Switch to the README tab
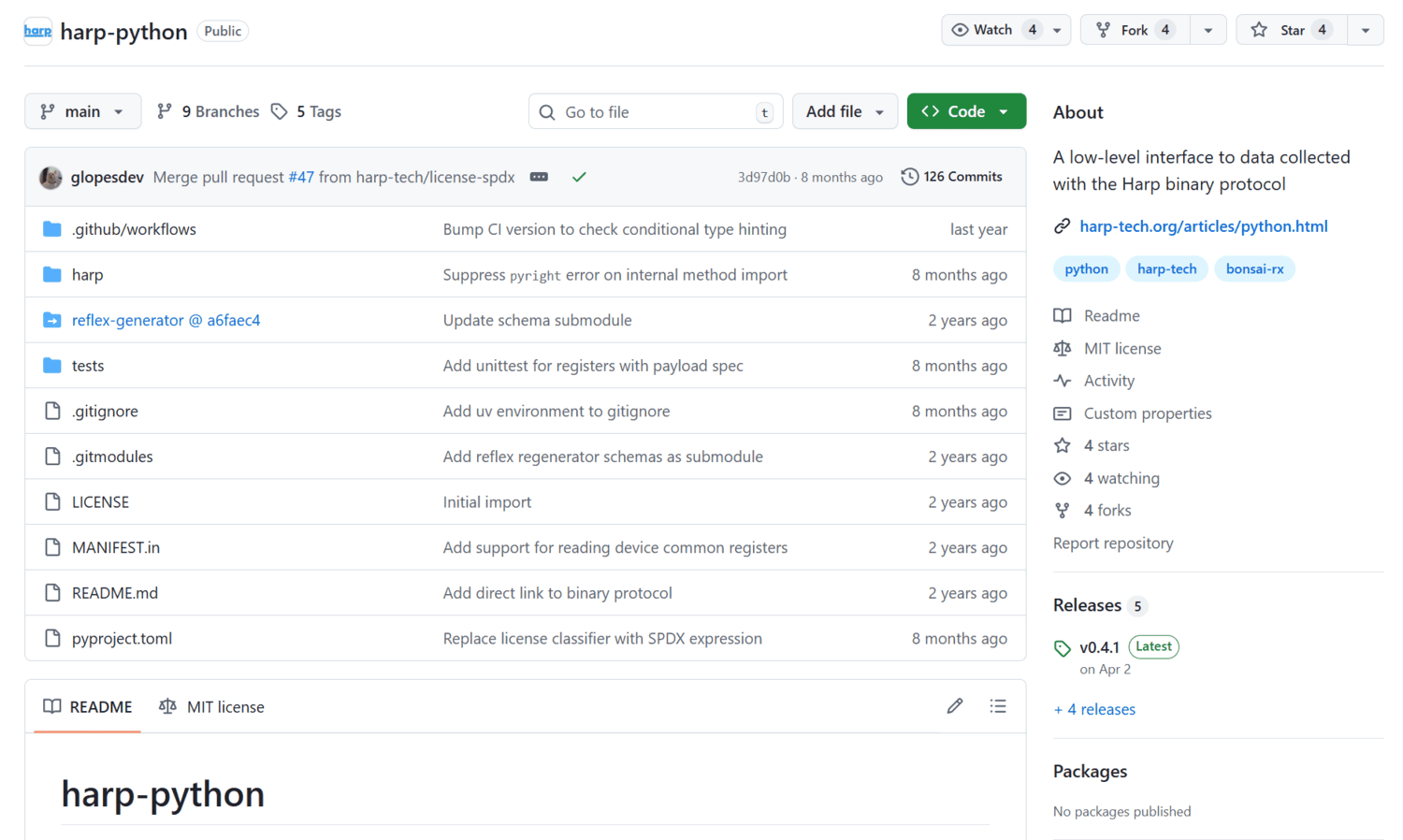This screenshot has height=840, width=1403. point(88,707)
